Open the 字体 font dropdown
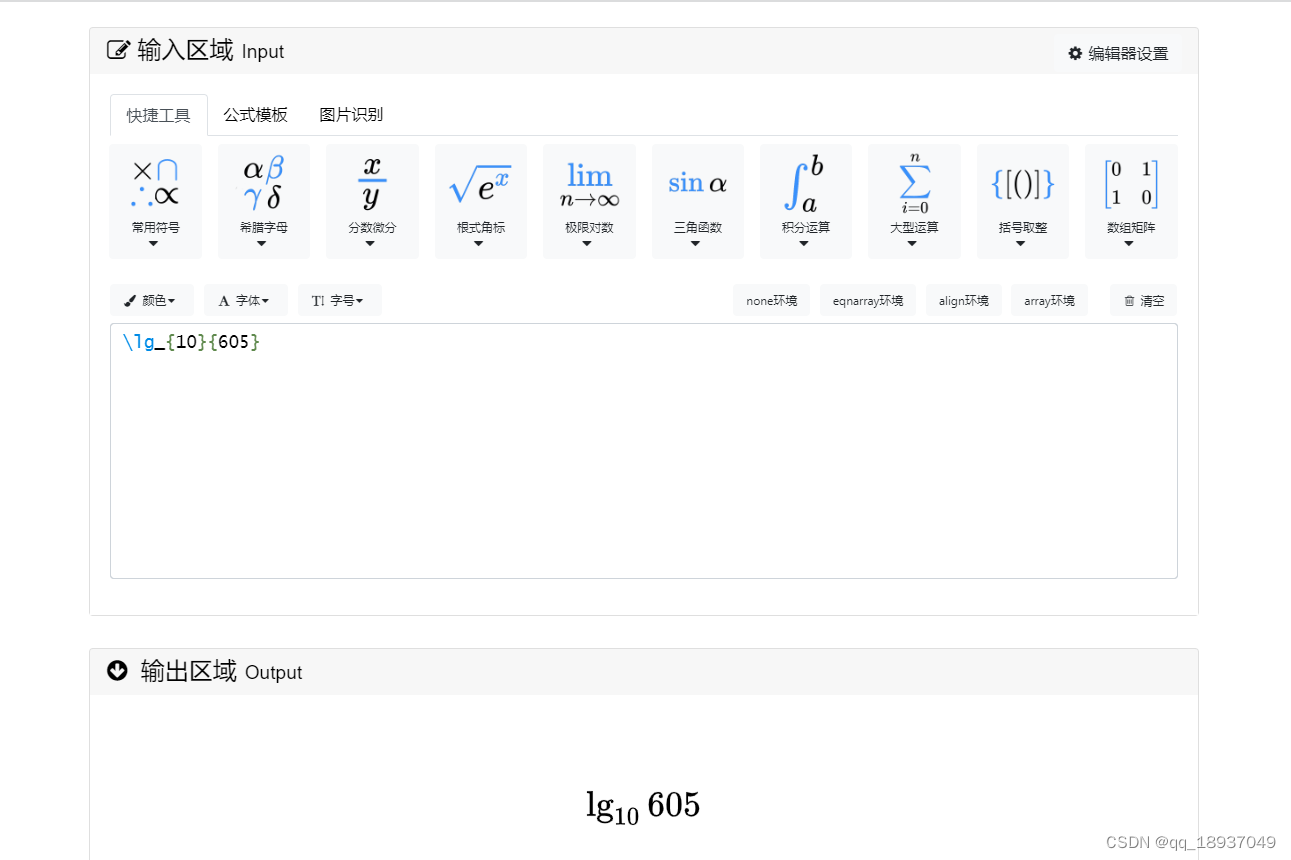 (245, 300)
